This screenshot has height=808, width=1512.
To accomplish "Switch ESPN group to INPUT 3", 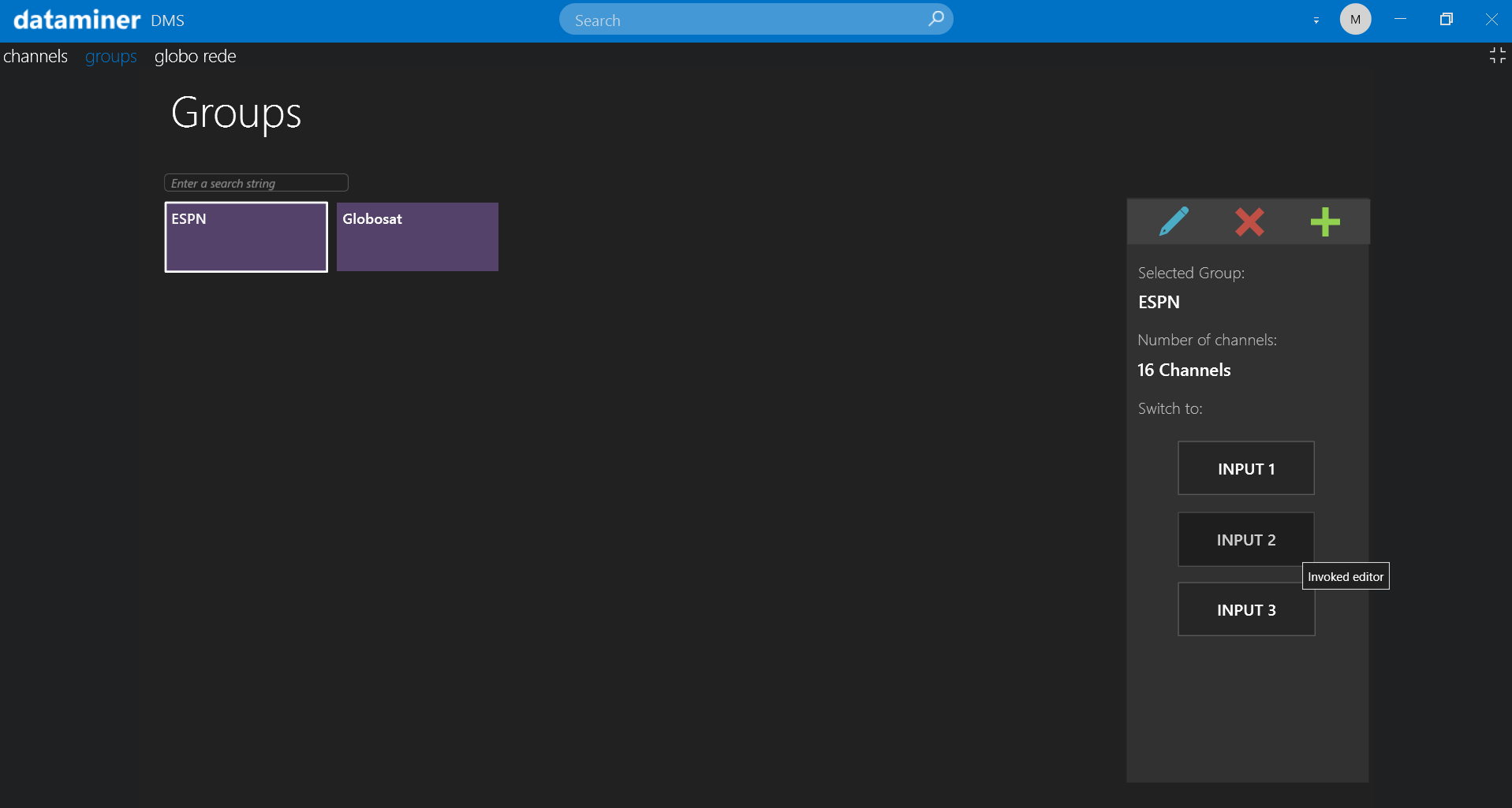I will pos(1246,609).
